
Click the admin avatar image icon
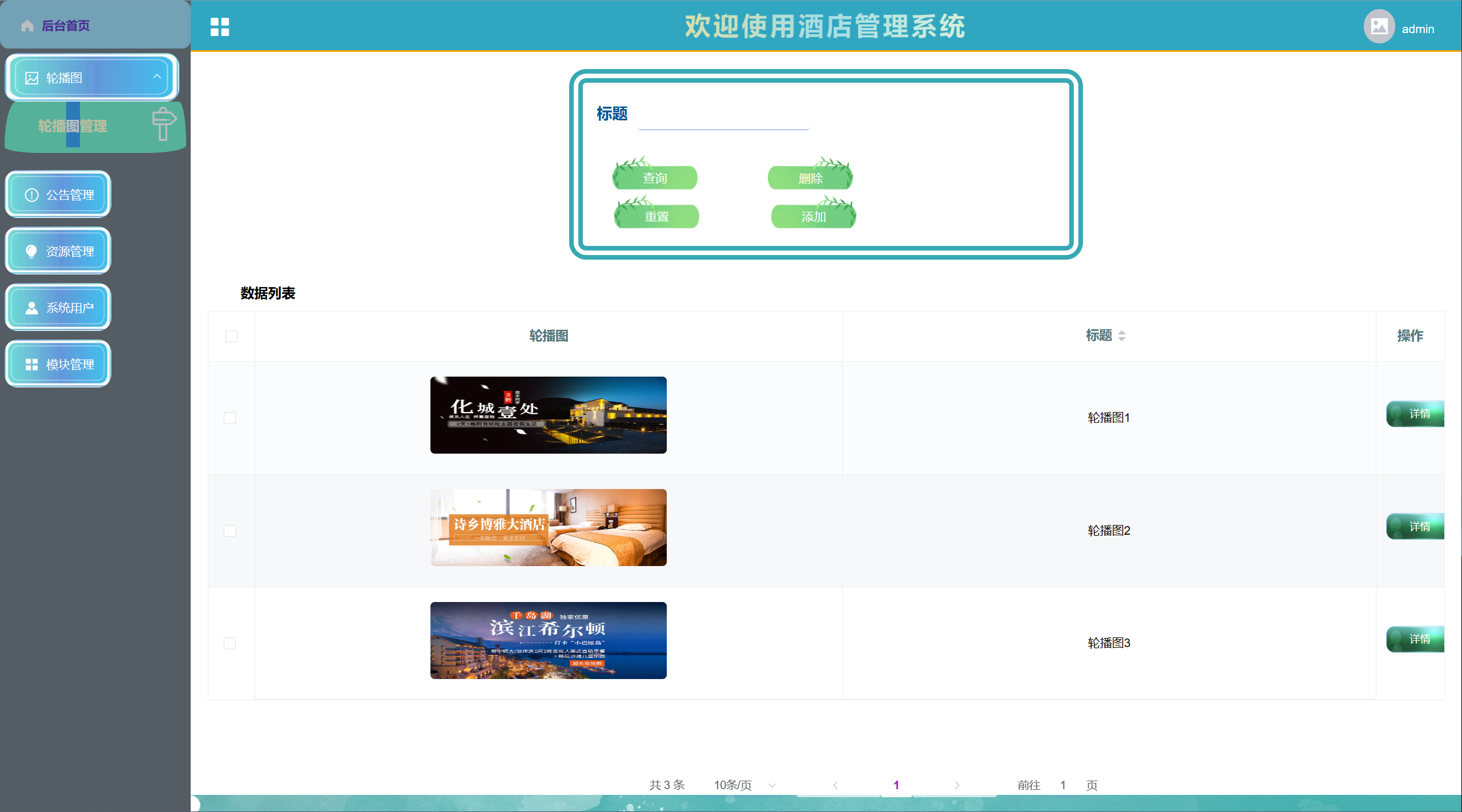point(1379,27)
